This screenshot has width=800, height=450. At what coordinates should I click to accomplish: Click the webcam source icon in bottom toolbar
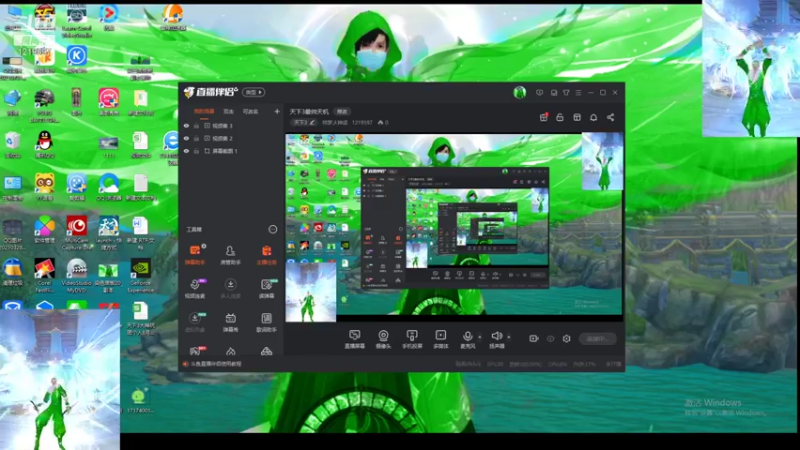[x=383, y=336]
